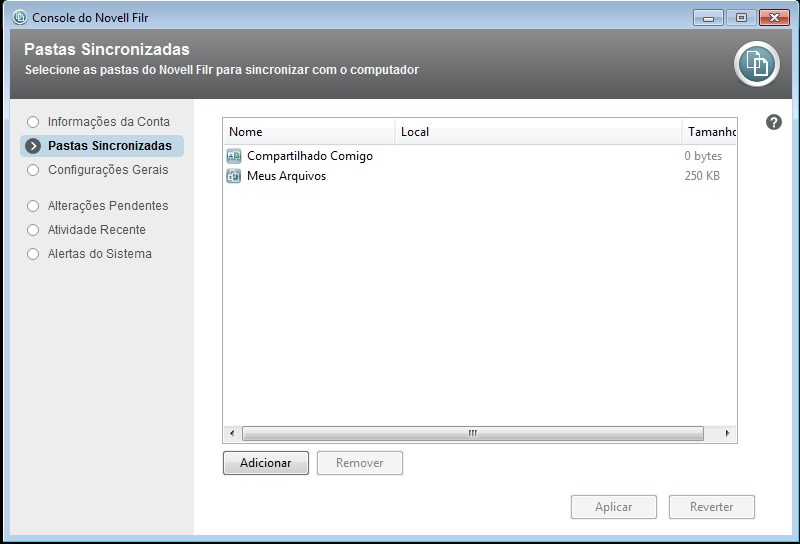Close the Console do Novell Filr window

[x=774, y=18]
